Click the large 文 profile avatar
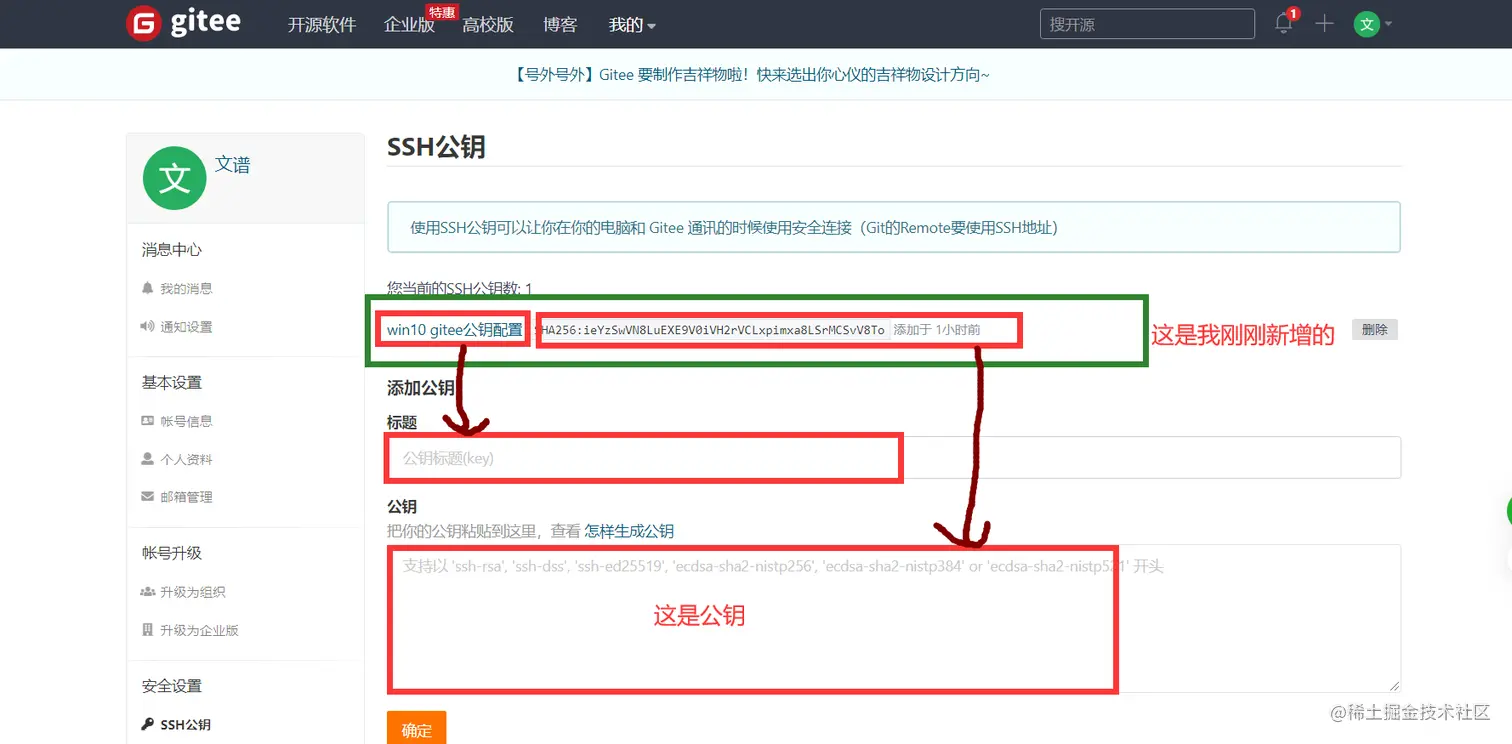 point(175,178)
